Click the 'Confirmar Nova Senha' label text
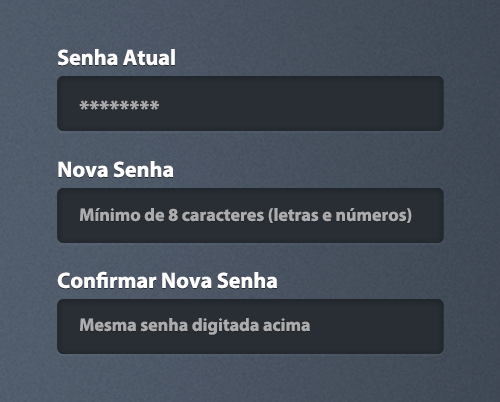This screenshot has width=500, height=402. (x=167, y=281)
